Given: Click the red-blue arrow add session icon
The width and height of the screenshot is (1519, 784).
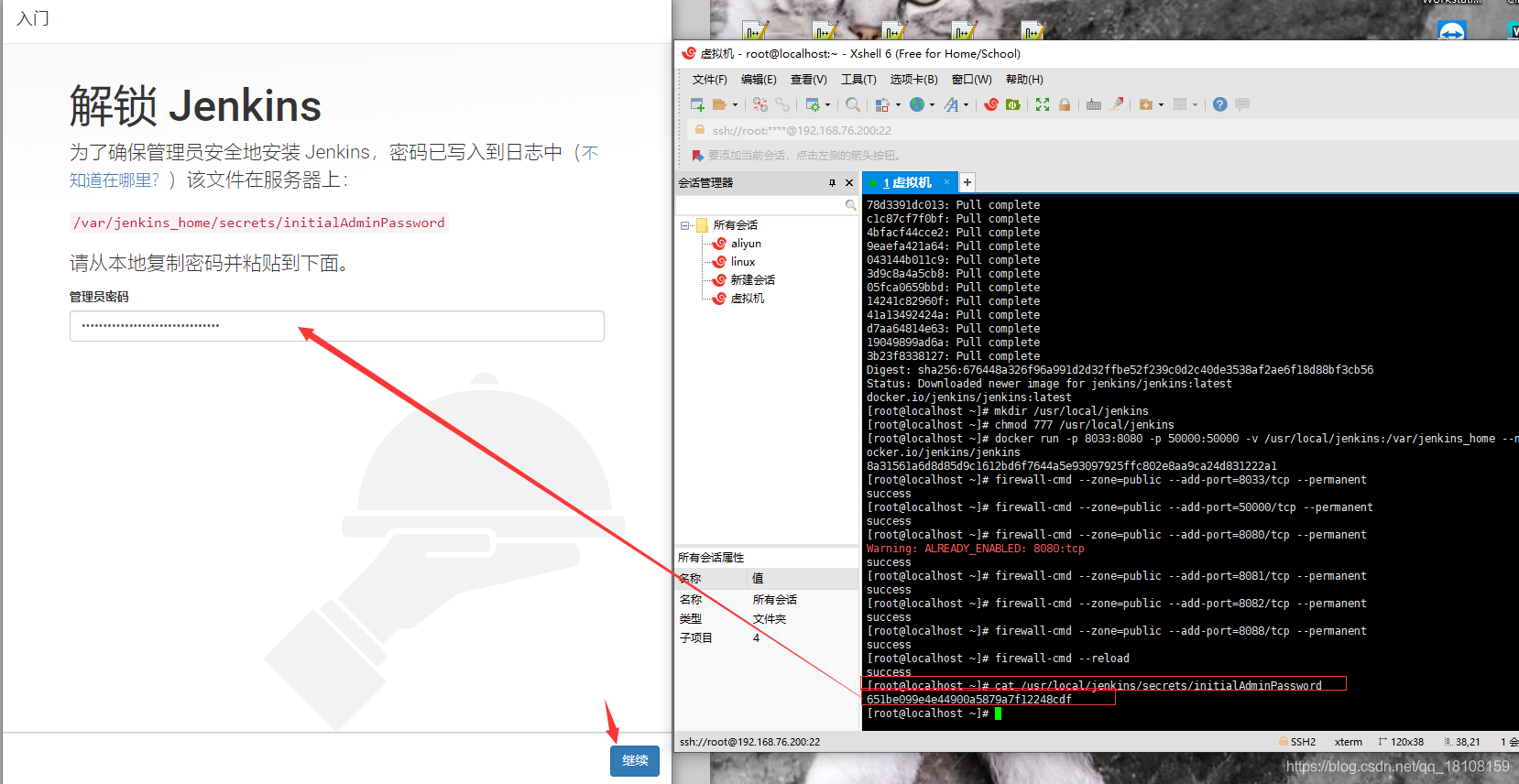Looking at the screenshot, I should coord(698,156).
